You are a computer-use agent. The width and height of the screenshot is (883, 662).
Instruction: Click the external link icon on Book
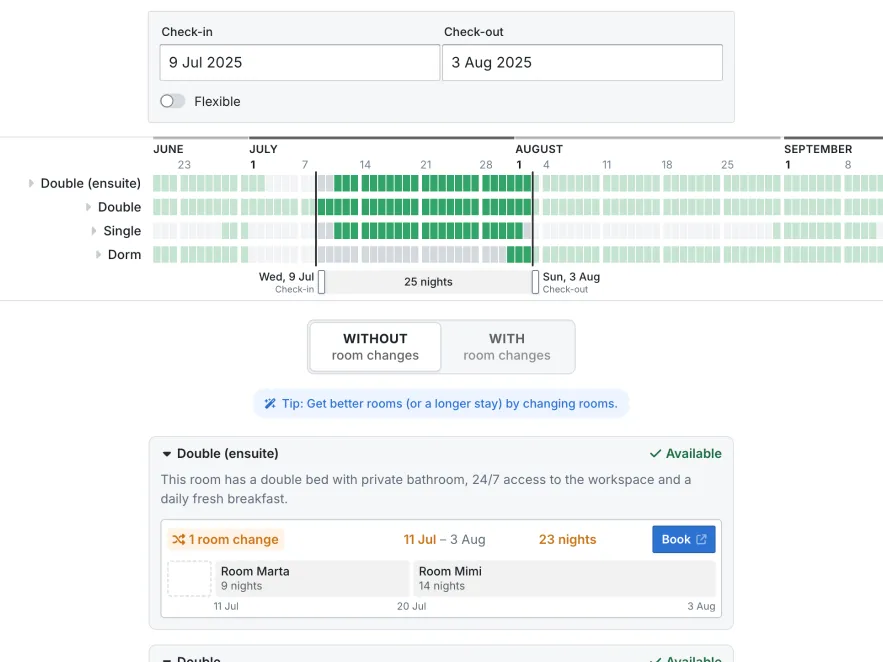coord(702,540)
